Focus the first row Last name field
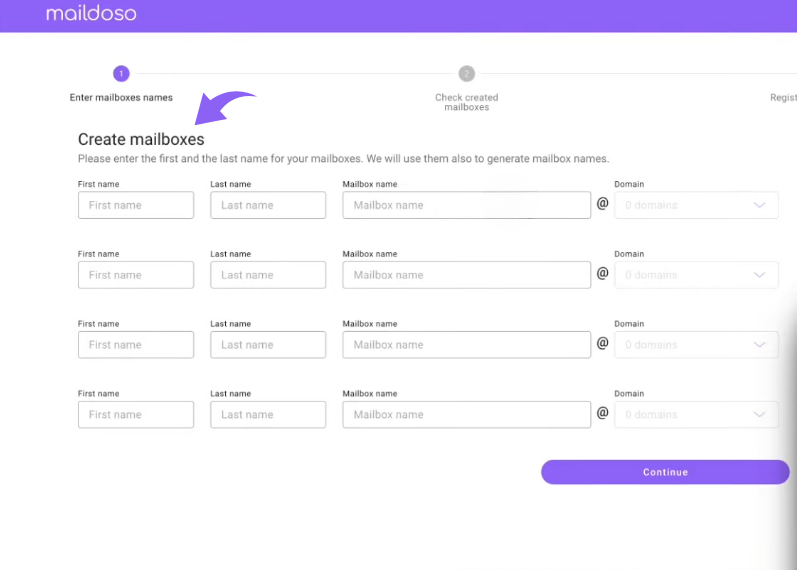 point(268,205)
